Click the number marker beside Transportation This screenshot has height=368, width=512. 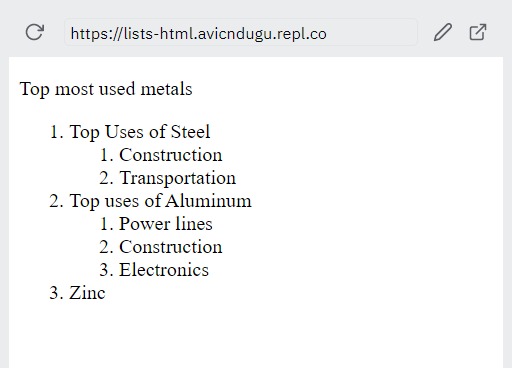pos(106,178)
